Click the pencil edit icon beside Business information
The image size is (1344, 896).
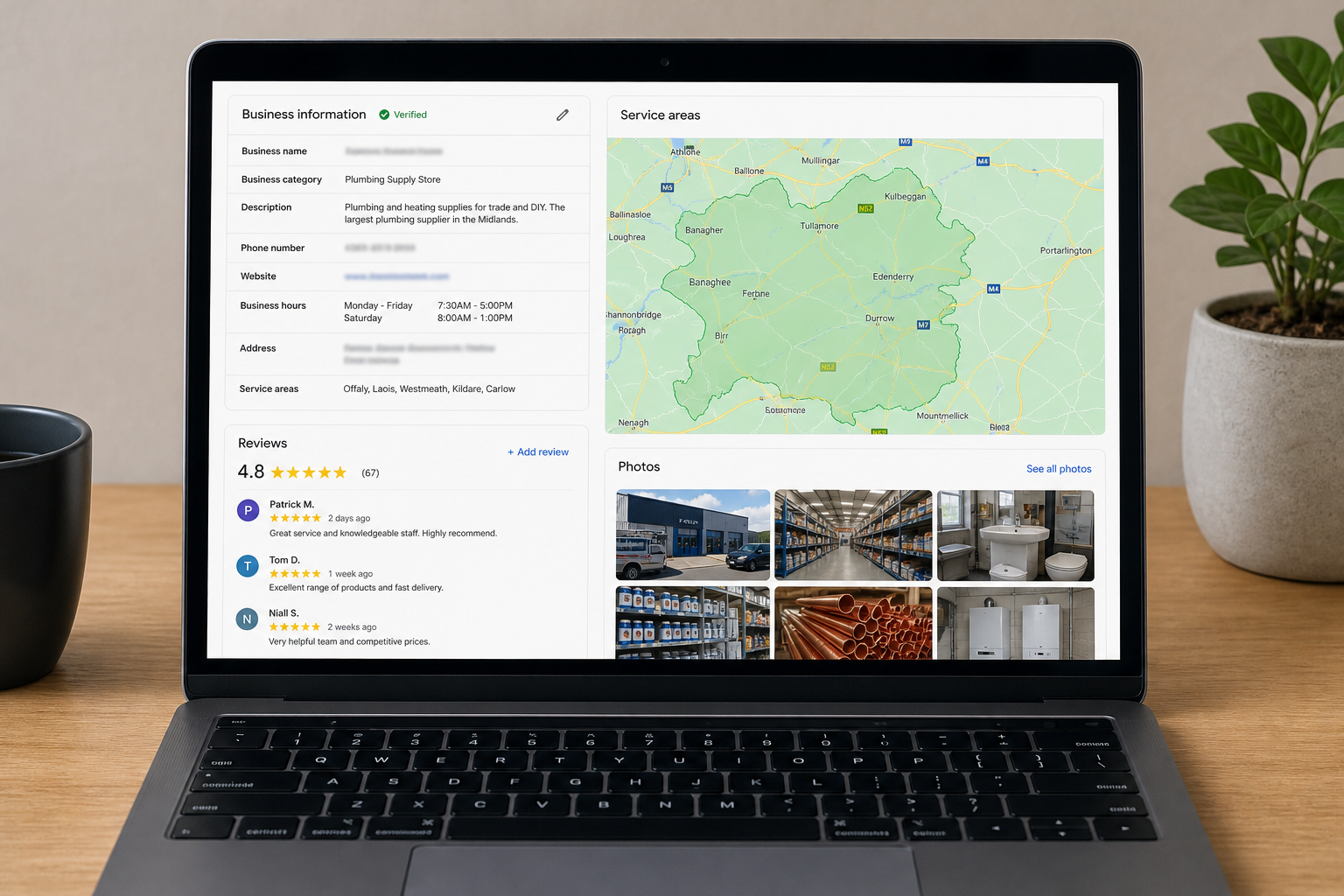tap(563, 115)
